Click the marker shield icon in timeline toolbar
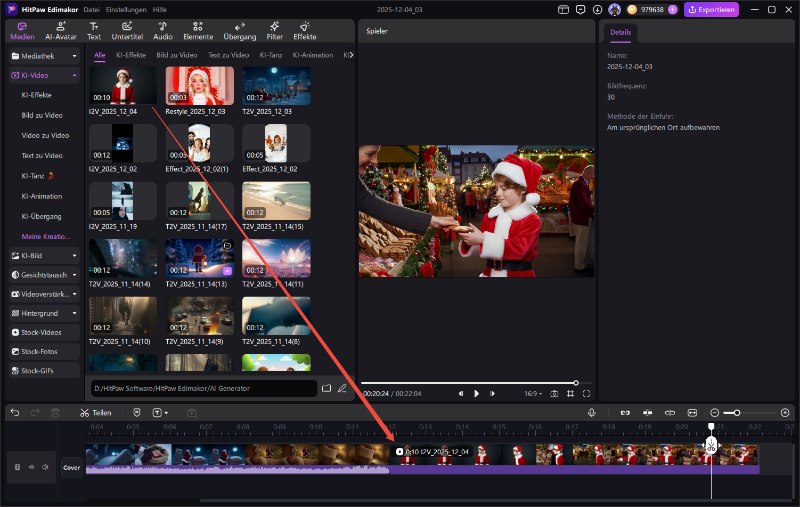 tap(137, 413)
